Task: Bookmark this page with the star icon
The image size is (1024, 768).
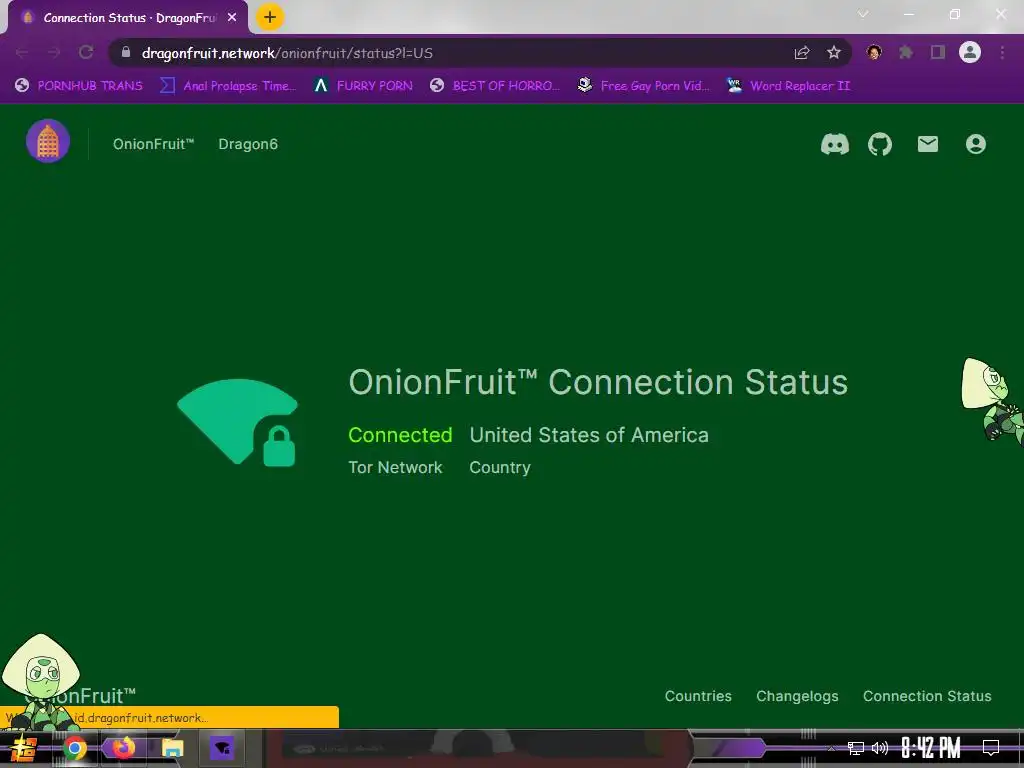Action: pos(834,53)
